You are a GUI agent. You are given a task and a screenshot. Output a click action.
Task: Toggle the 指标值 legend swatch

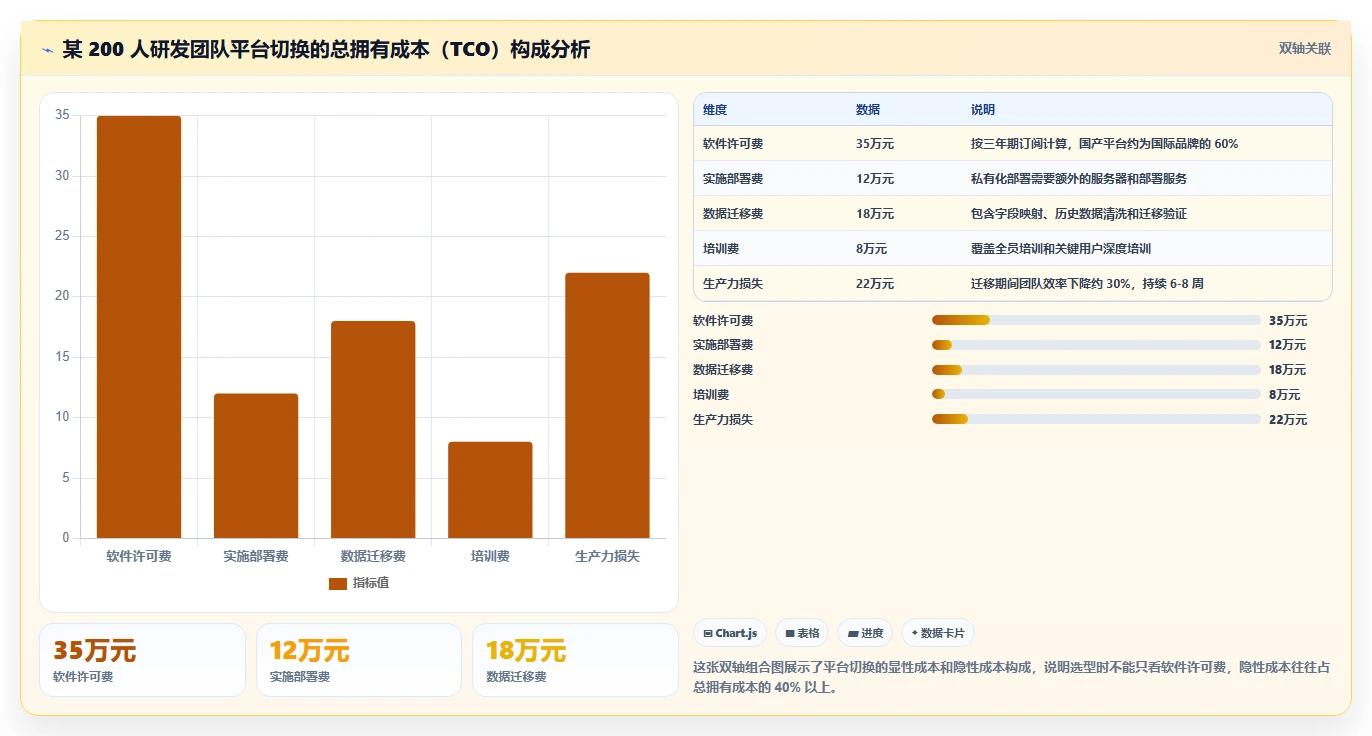pos(338,583)
